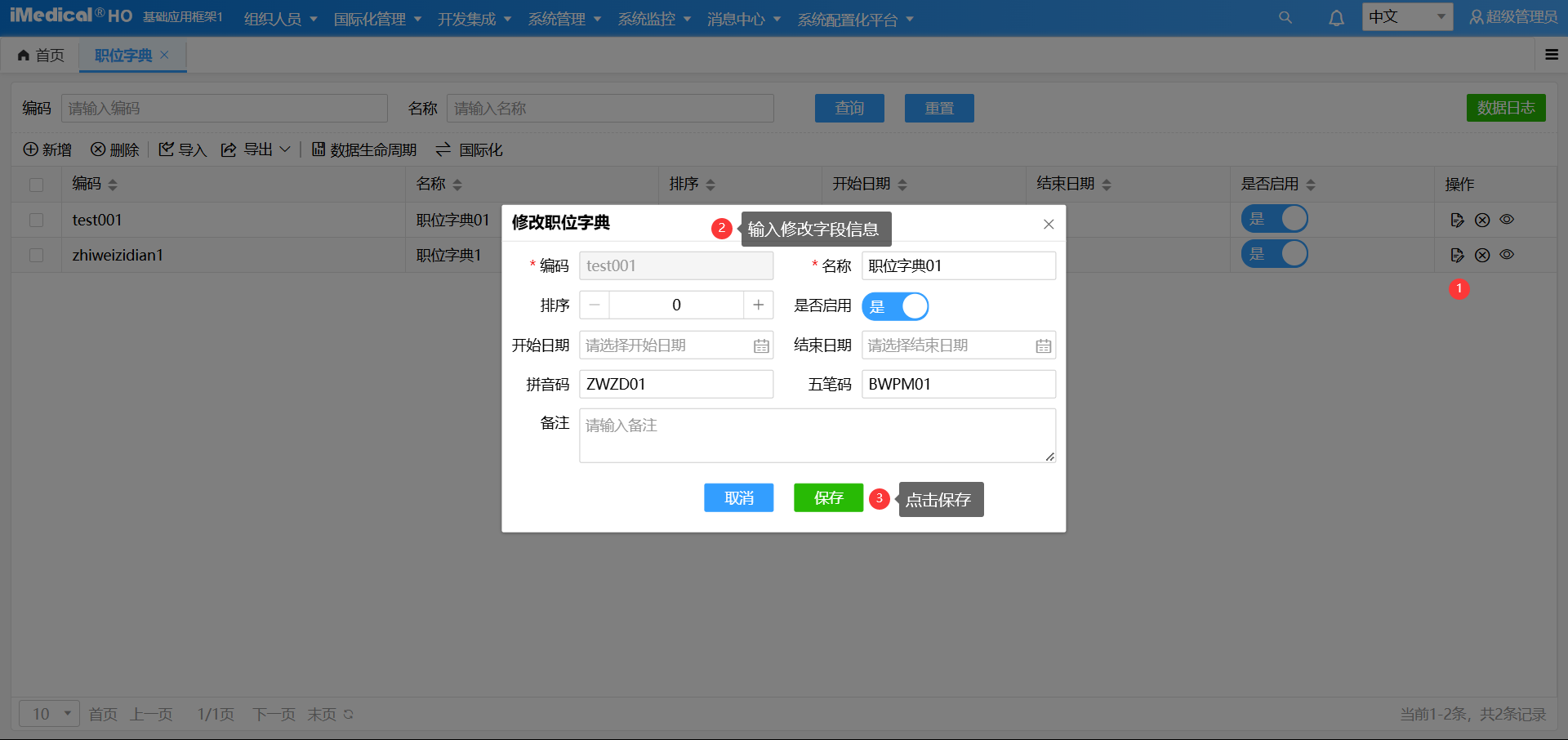
Task: Click the 国际化 exchange icon
Action: pyautogui.click(x=443, y=149)
